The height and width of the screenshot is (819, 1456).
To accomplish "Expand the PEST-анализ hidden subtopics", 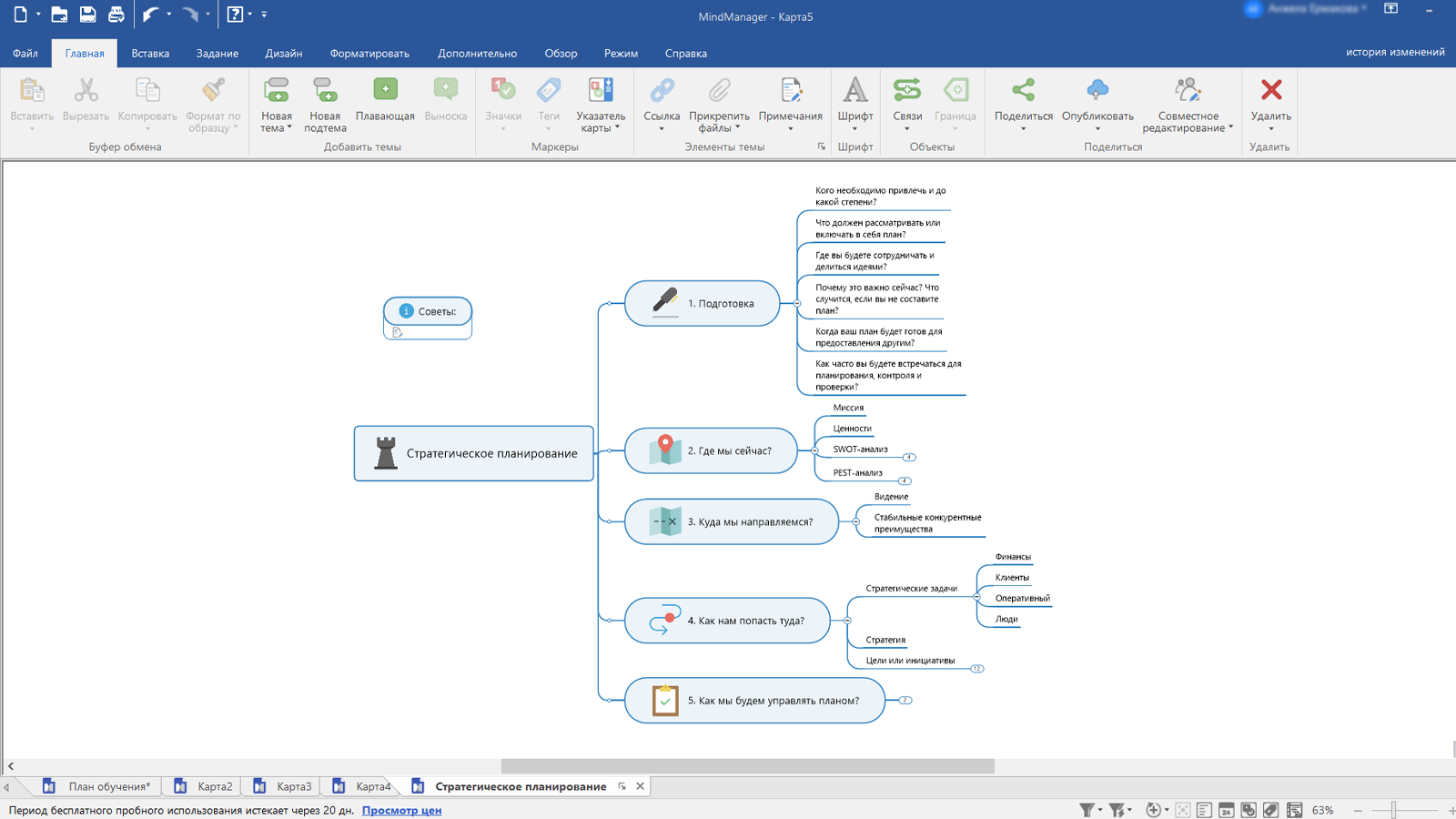I will [x=905, y=480].
